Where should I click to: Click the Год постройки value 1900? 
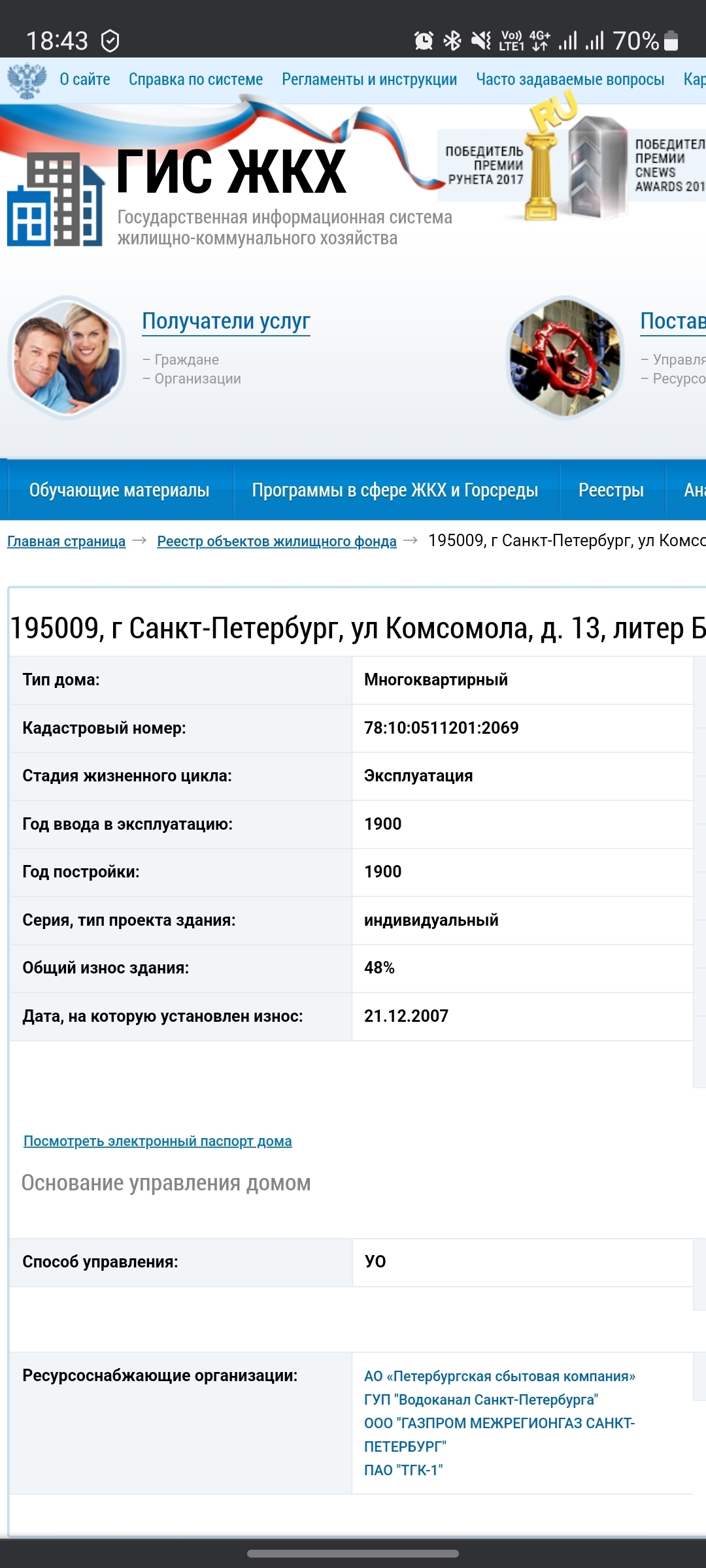[x=383, y=872]
